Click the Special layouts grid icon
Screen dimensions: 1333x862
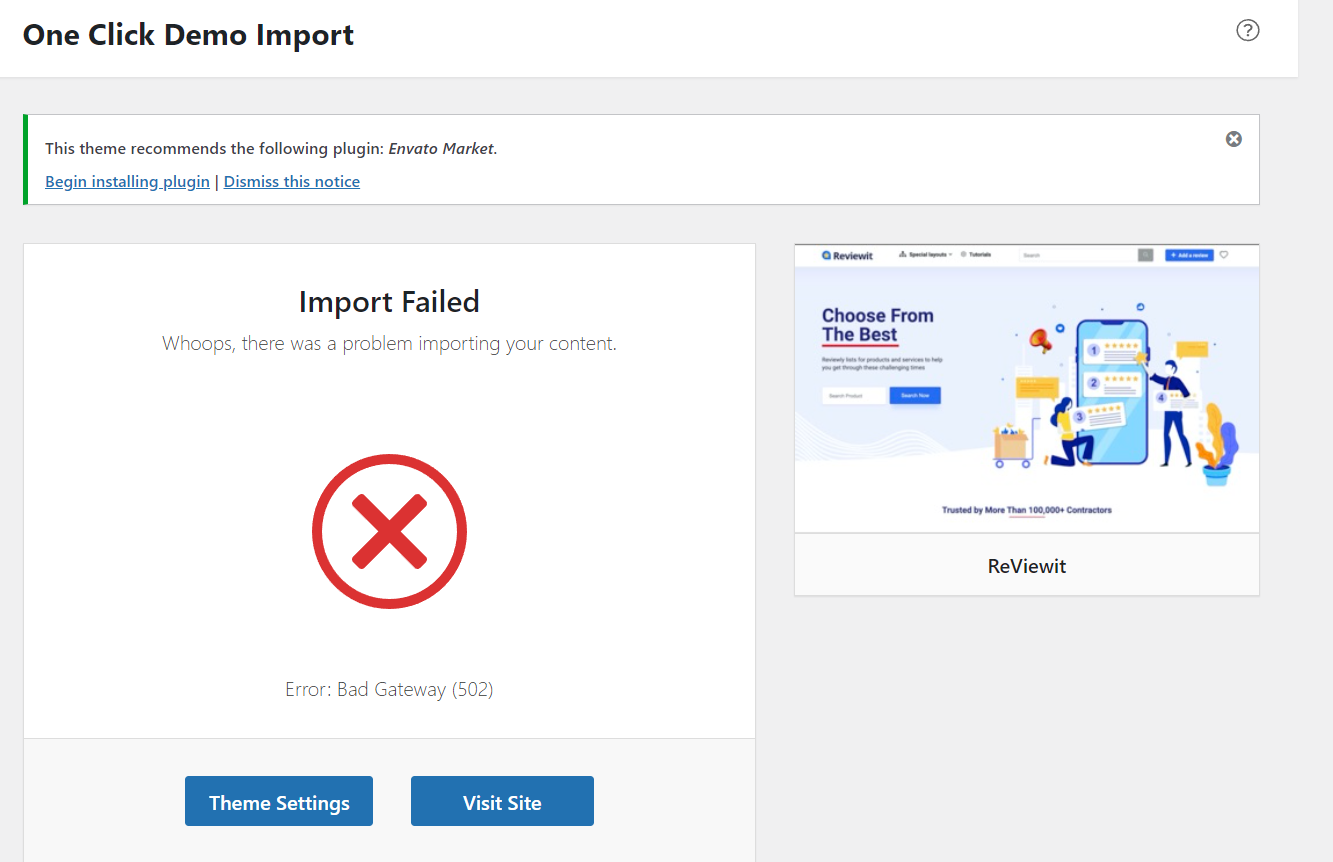(x=901, y=254)
